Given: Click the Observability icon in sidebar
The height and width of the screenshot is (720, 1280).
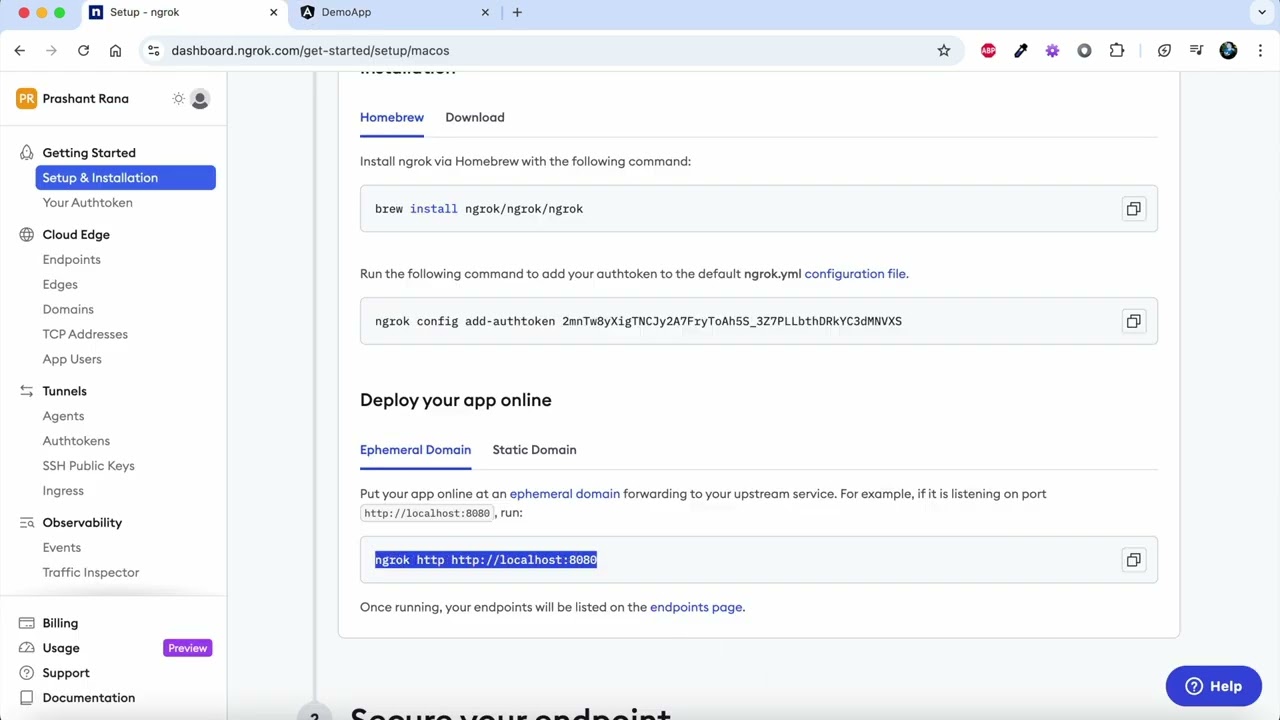Looking at the screenshot, I should click(x=26, y=523).
